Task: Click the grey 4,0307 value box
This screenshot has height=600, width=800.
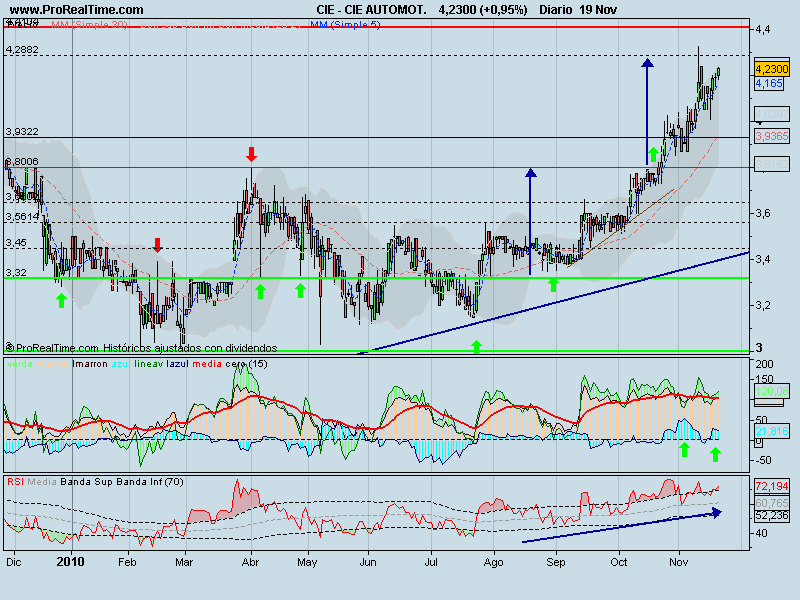Action: pos(772,114)
